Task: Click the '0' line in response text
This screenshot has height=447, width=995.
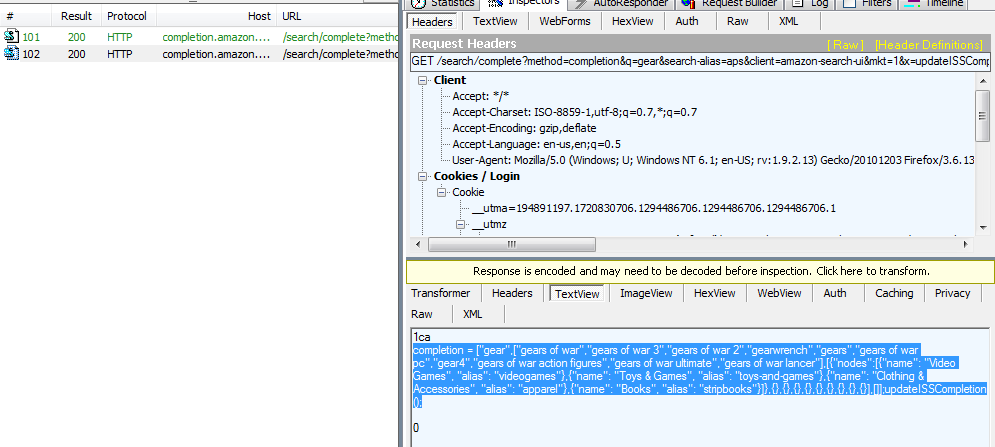Action: pyautogui.click(x=416, y=428)
